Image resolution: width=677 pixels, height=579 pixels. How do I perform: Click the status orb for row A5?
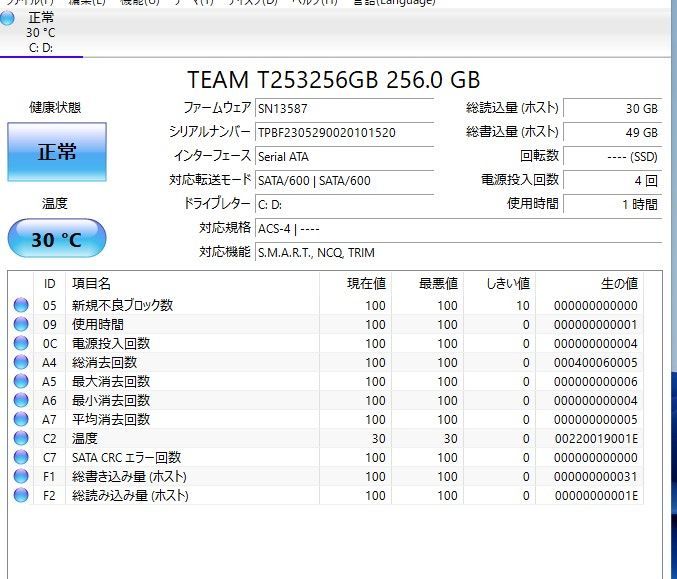[x=21, y=381]
